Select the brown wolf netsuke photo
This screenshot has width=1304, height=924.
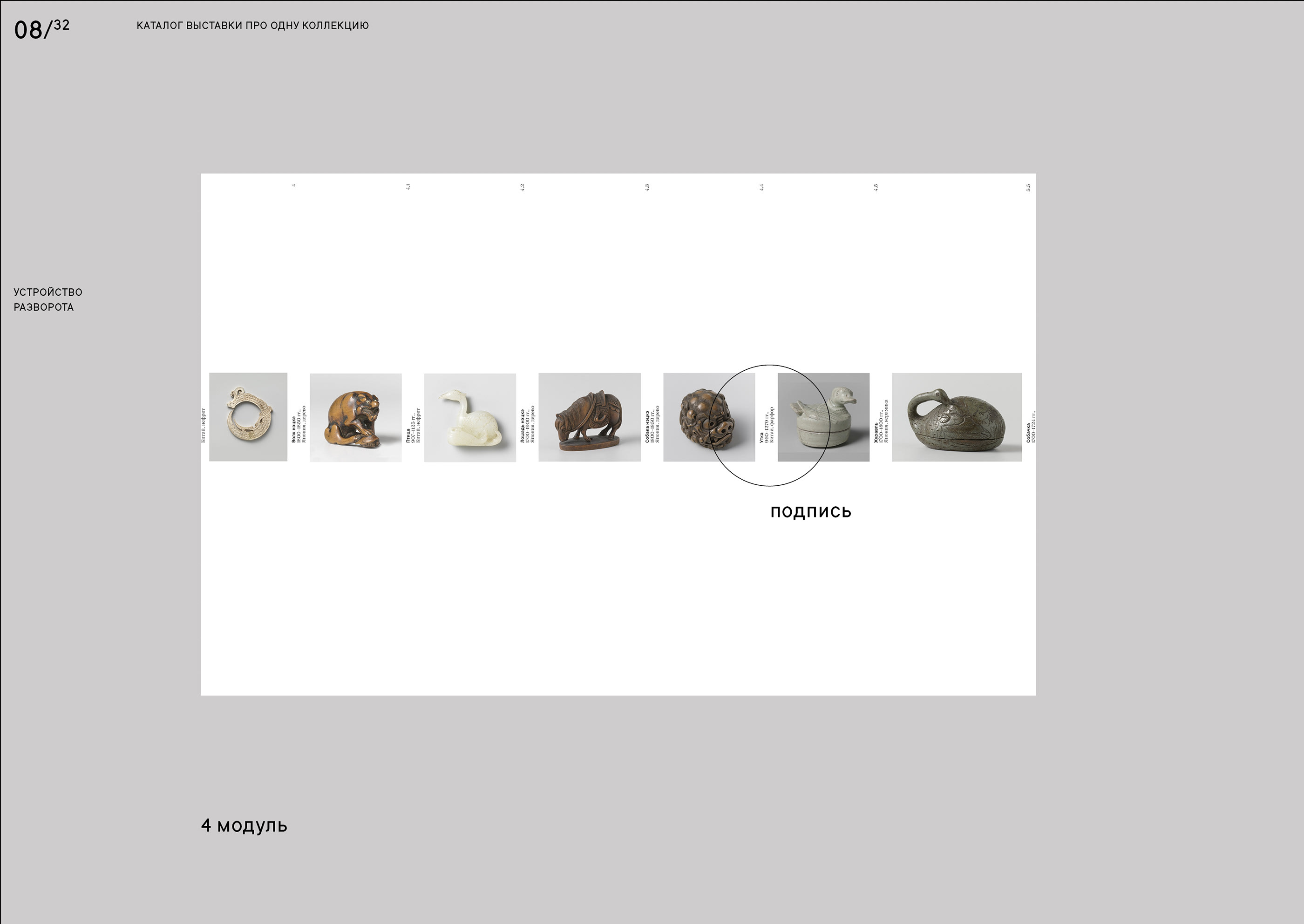coord(356,418)
